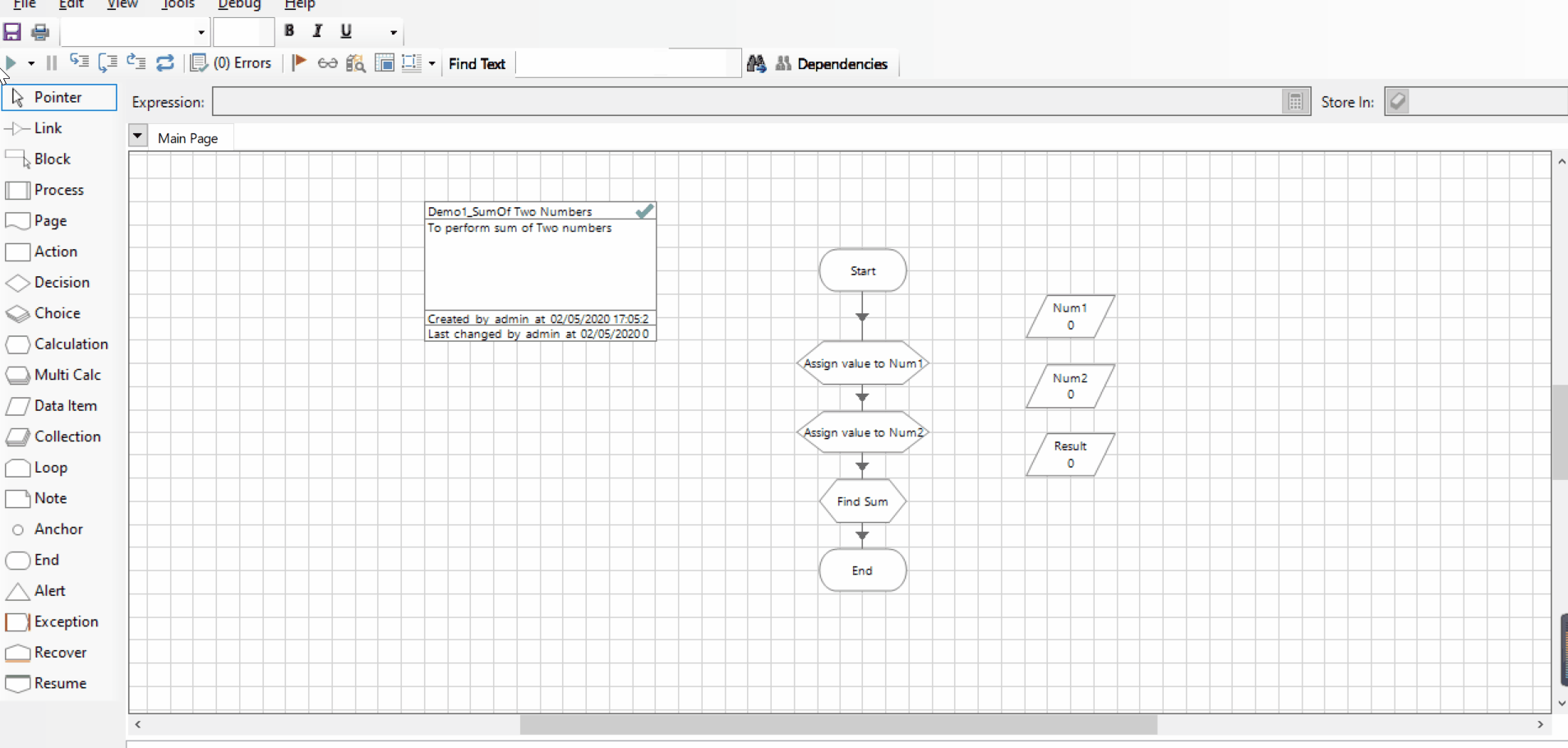Select the Process stage tool

click(x=45, y=190)
